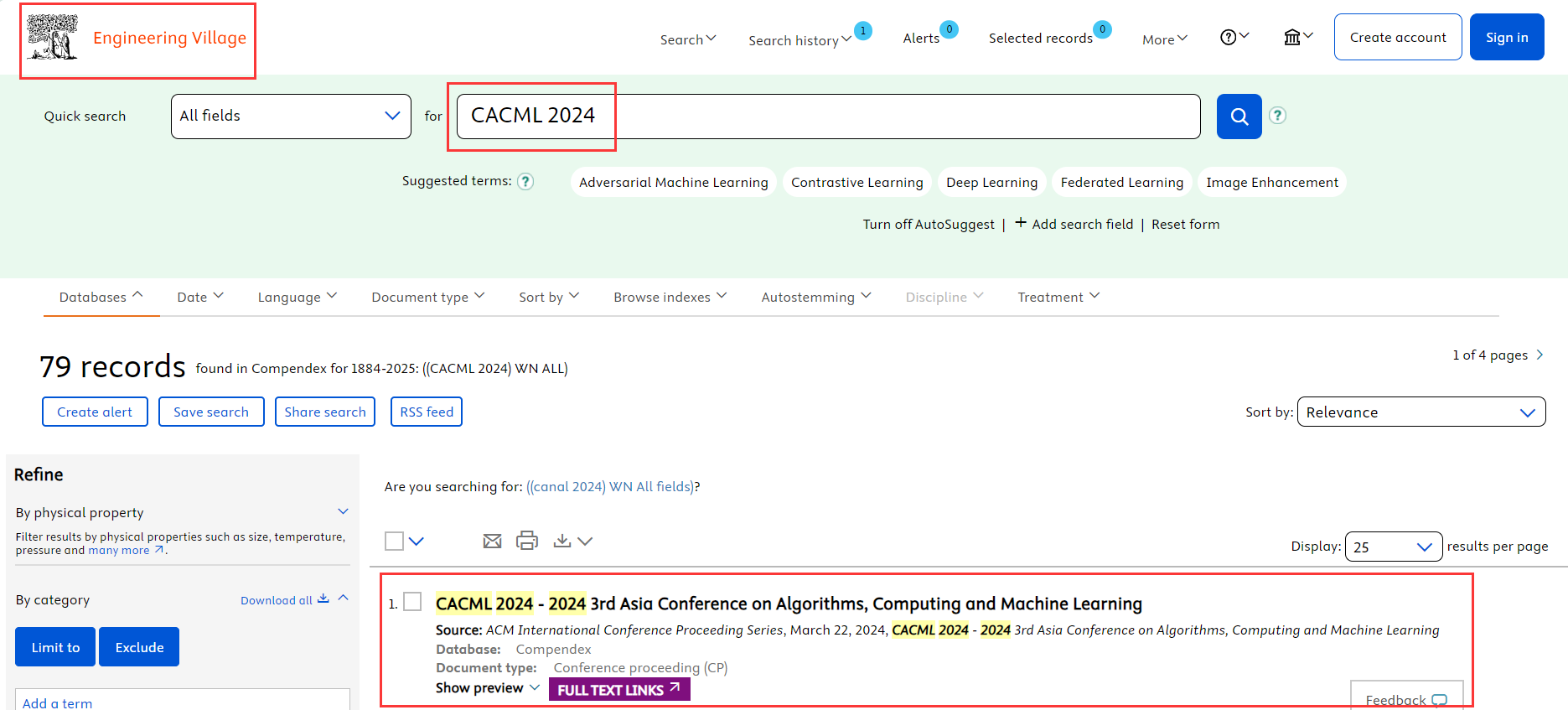Screen dimensions: 1568x710
Task: Click the CACML 2024 search input
Action: click(828, 117)
